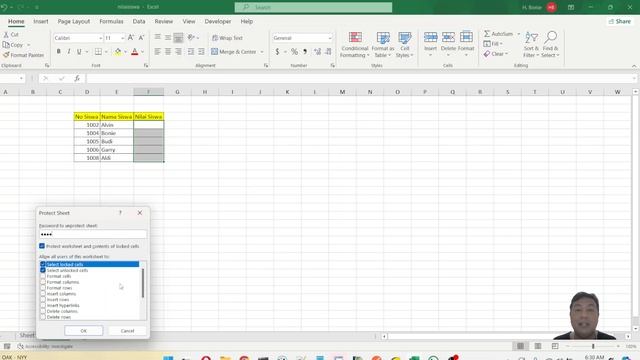Cancel the Protect Sheet dialog
The height and width of the screenshot is (360, 640).
coord(127,331)
